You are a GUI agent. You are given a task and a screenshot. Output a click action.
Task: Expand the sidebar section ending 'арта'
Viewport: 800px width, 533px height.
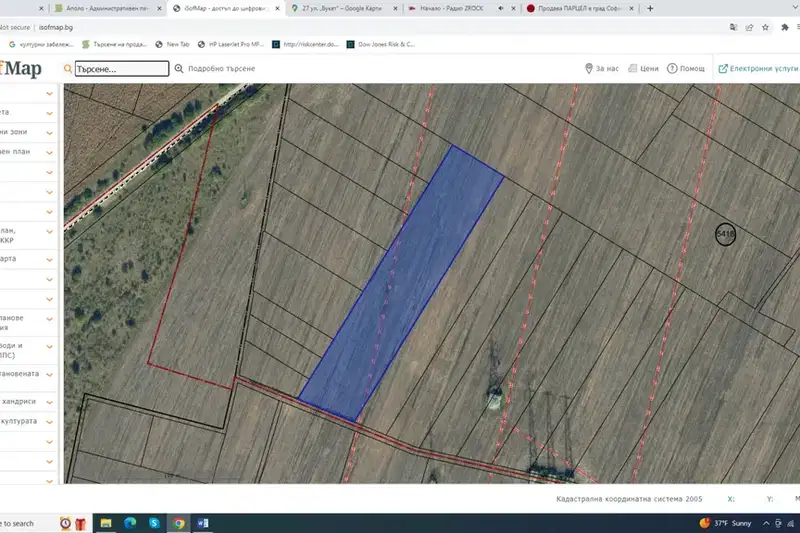click(49, 260)
